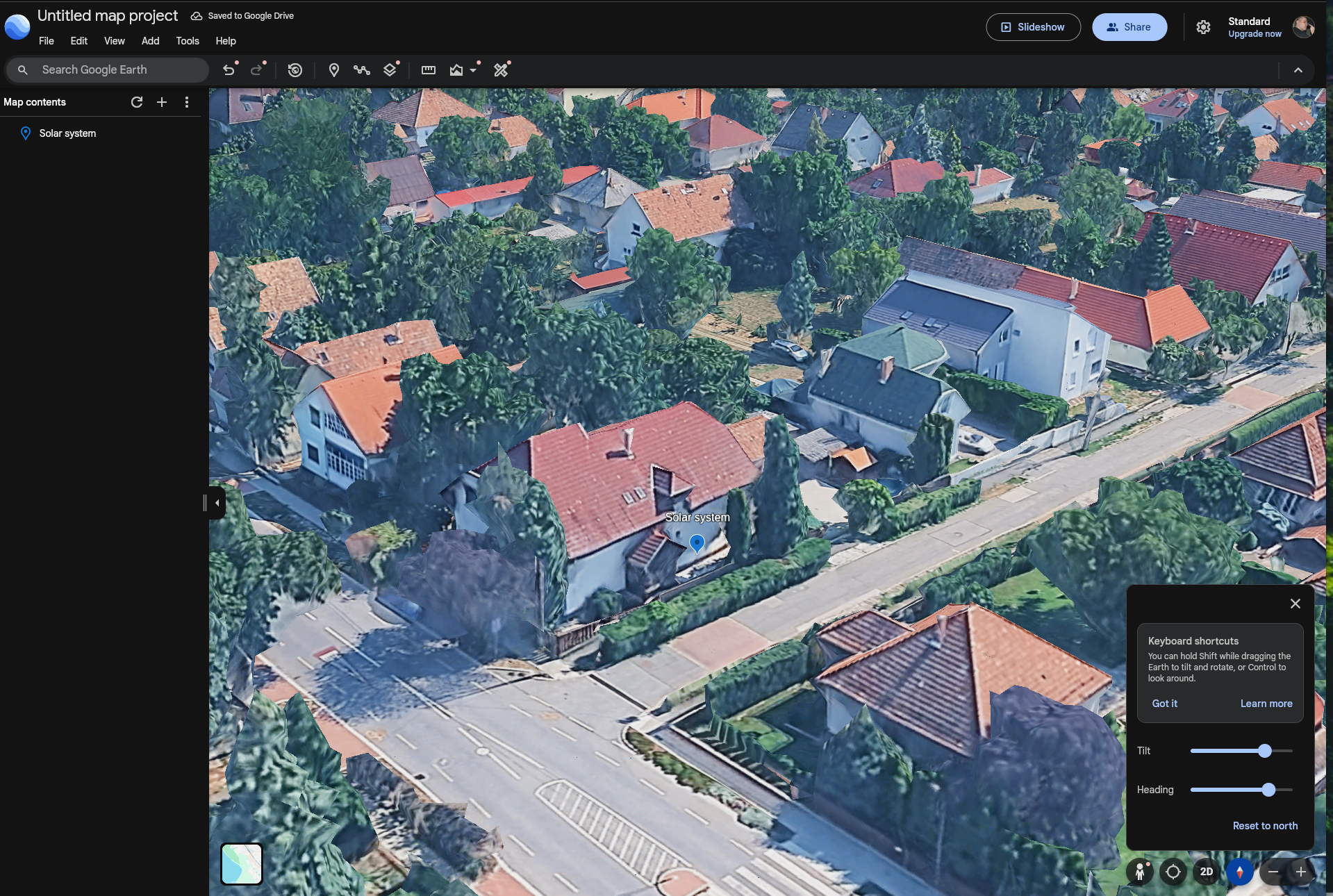Viewport: 1333px width, 896px height.
Task: Select the add placemark pin tool
Action: 334,69
